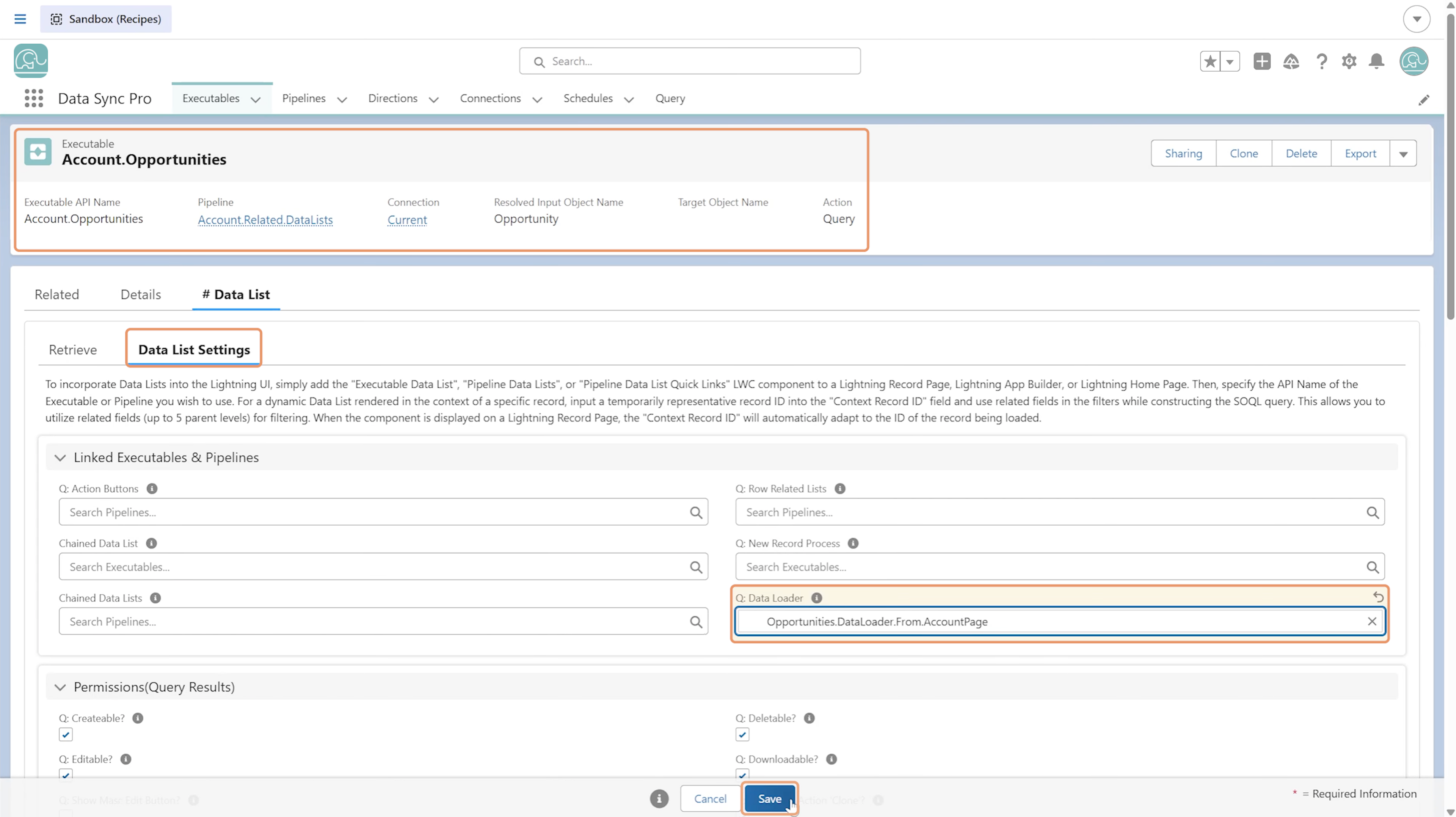
Task: Click the info icon beside Cancel
Action: click(x=659, y=799)
